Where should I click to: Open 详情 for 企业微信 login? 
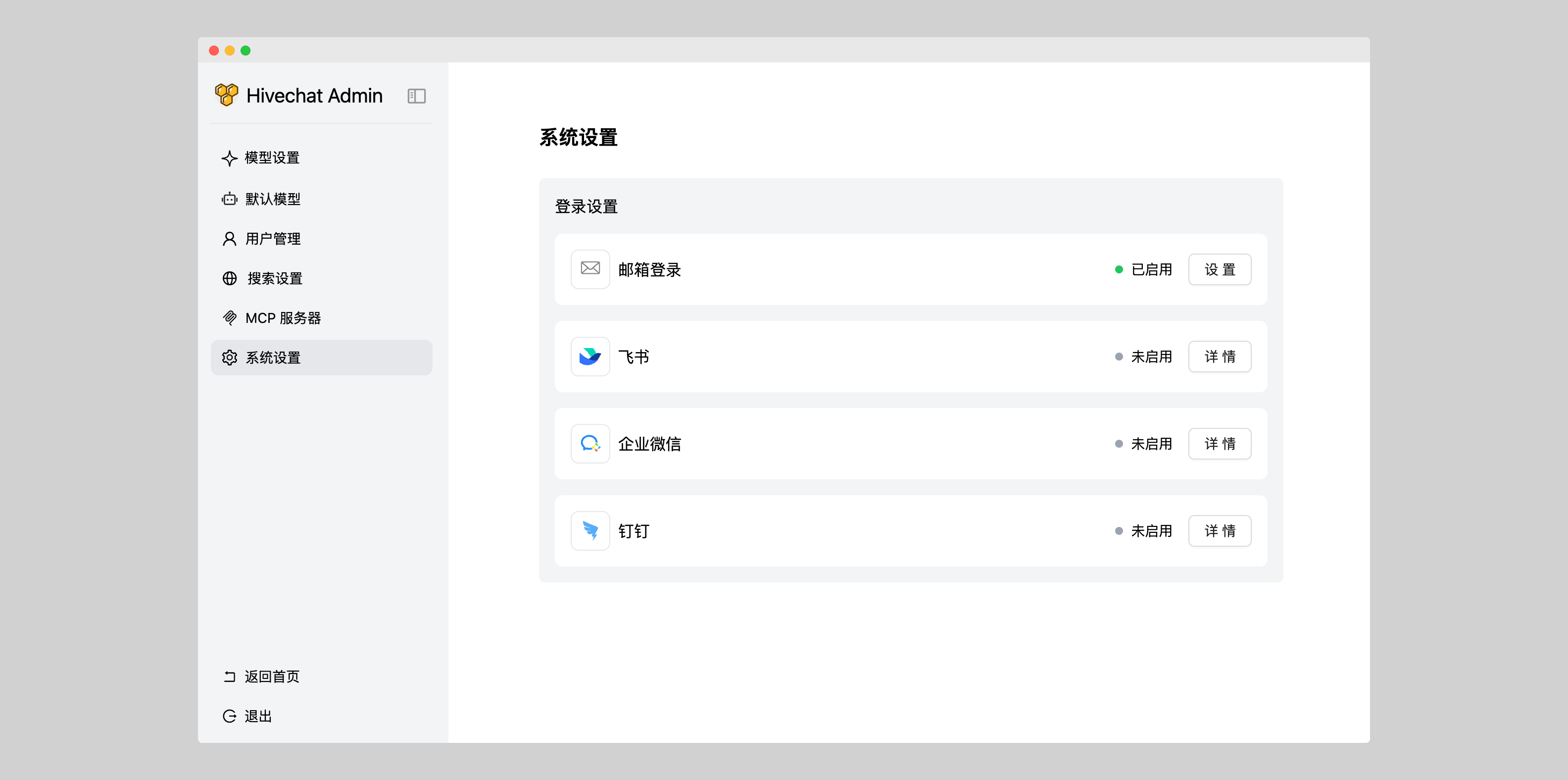(x=1219, y=444)
